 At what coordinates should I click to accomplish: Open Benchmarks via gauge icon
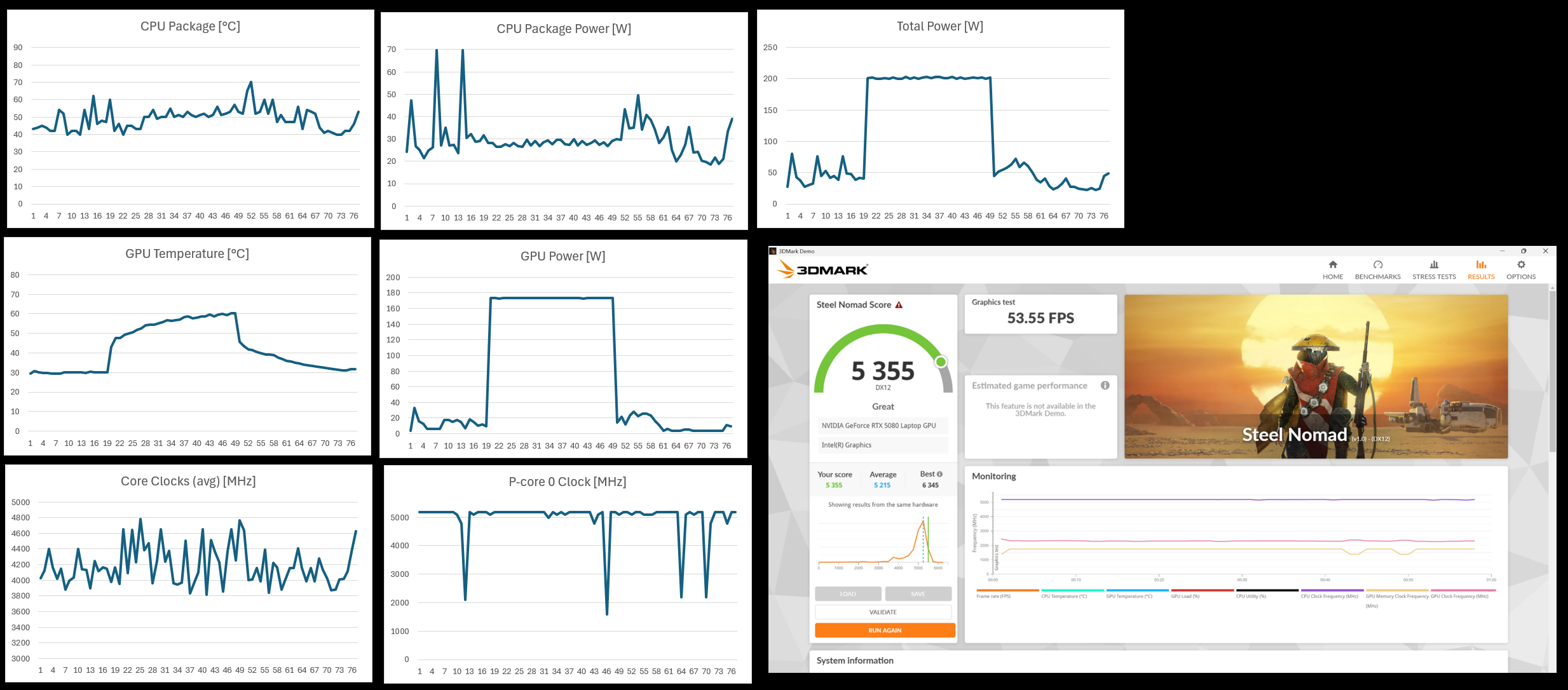pos(1377,265)
